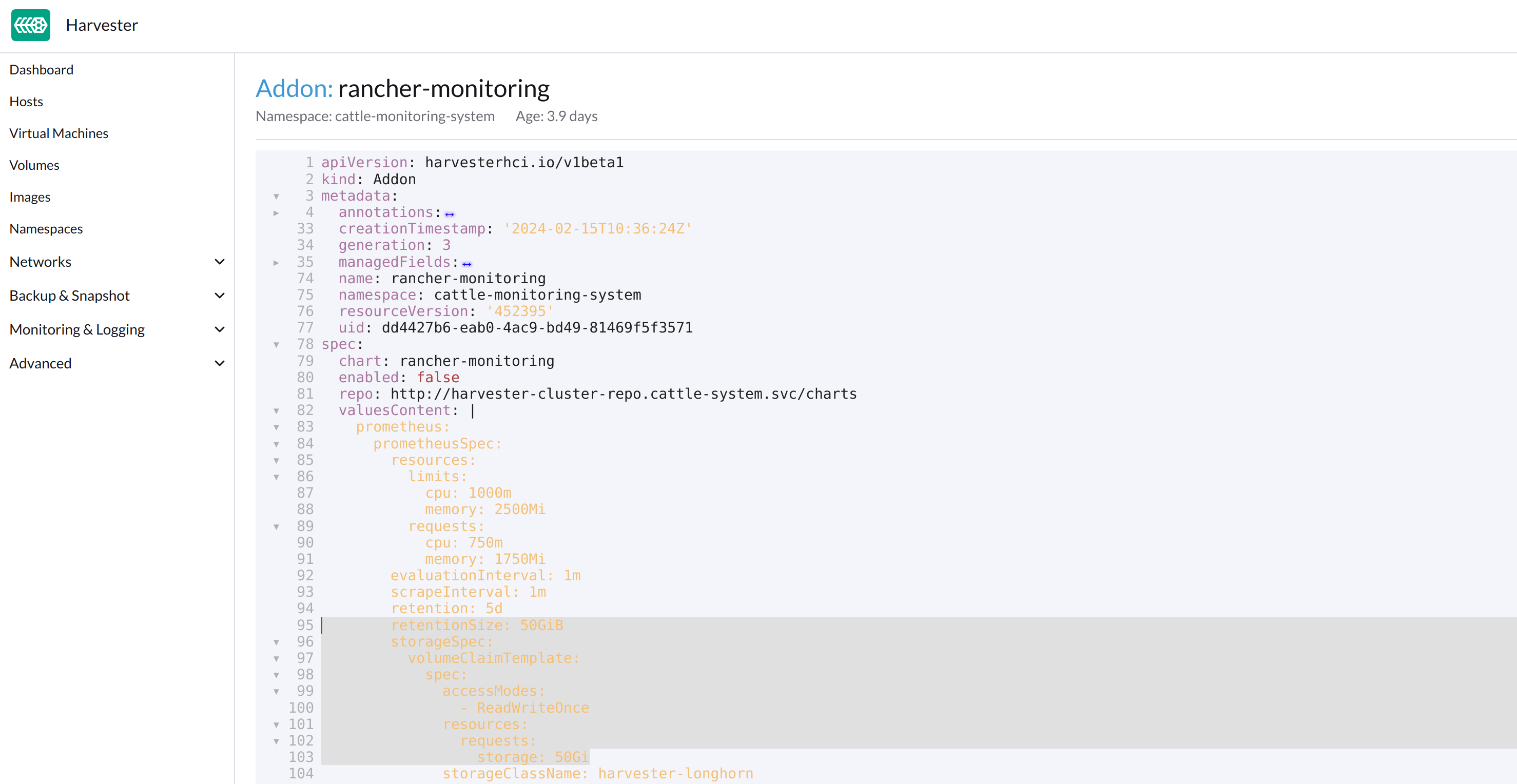
Task: Click 'evaluationInterval: 1m' line
Action: pos(485,576)
